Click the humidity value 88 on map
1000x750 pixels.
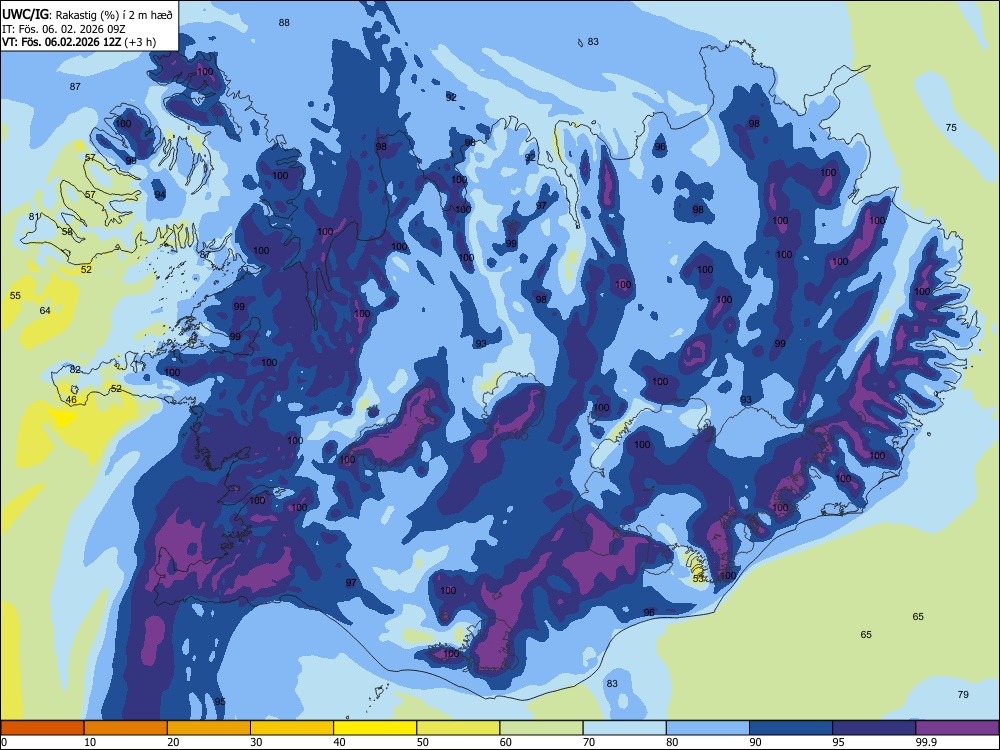point(284,23)
